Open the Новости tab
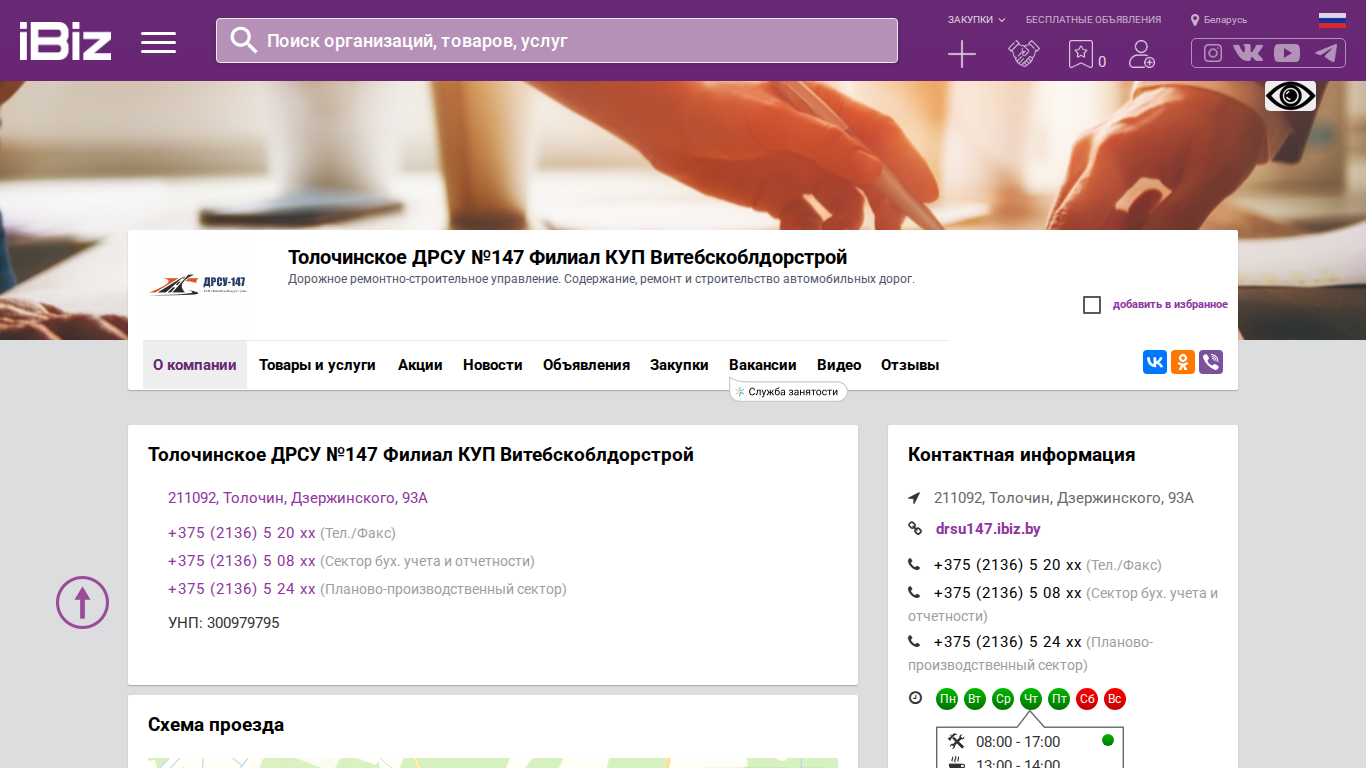 (493, 365)
